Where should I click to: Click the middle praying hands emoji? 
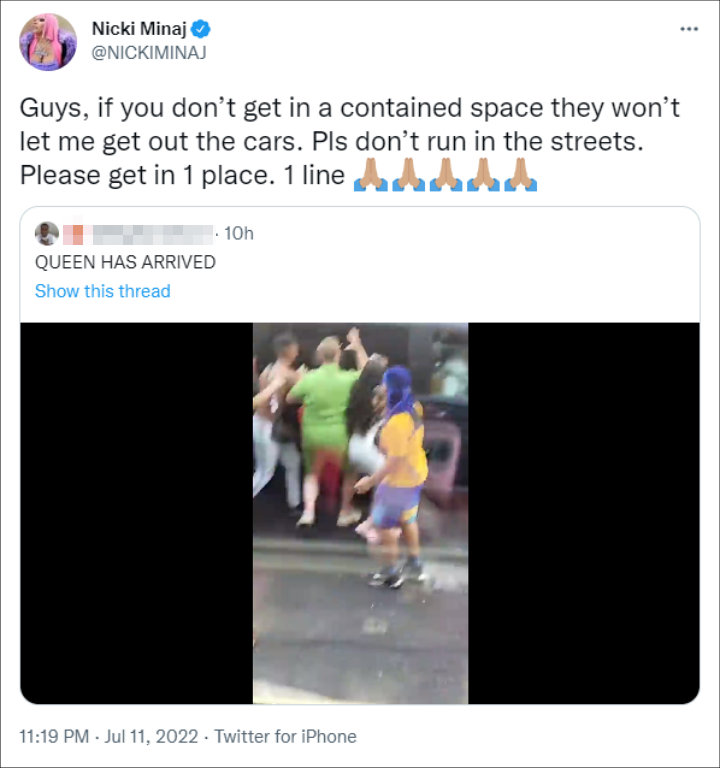coord(446,175)
